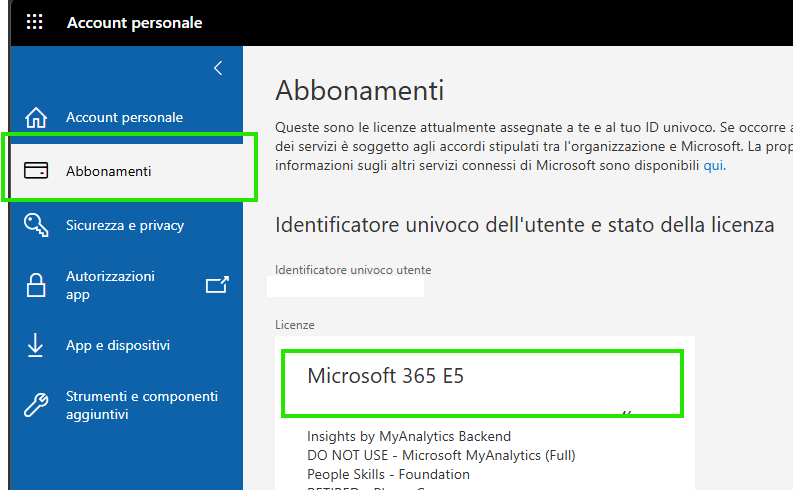Select Abbonamenti in the sidebar
Screen dimensions: 793x490
point(126,171)
